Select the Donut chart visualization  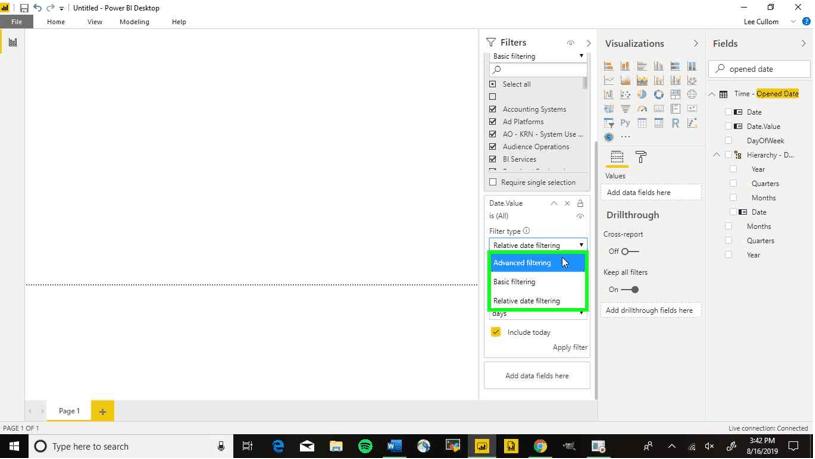coord(659,95)
